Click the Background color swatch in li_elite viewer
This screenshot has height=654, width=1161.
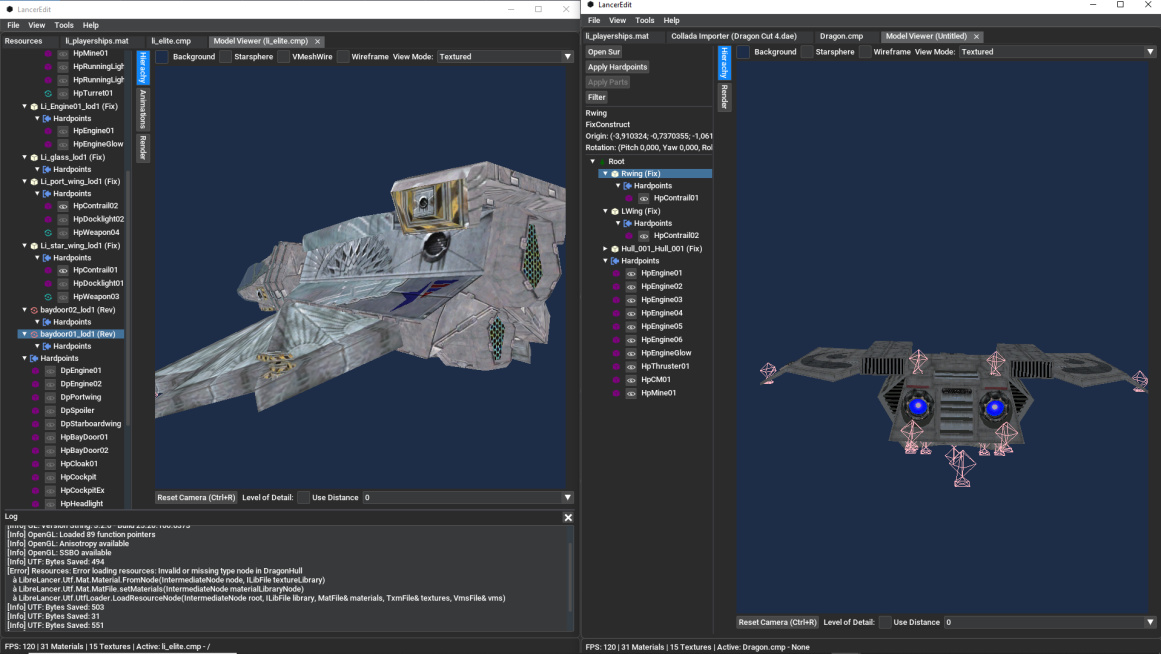click(162, 57)
